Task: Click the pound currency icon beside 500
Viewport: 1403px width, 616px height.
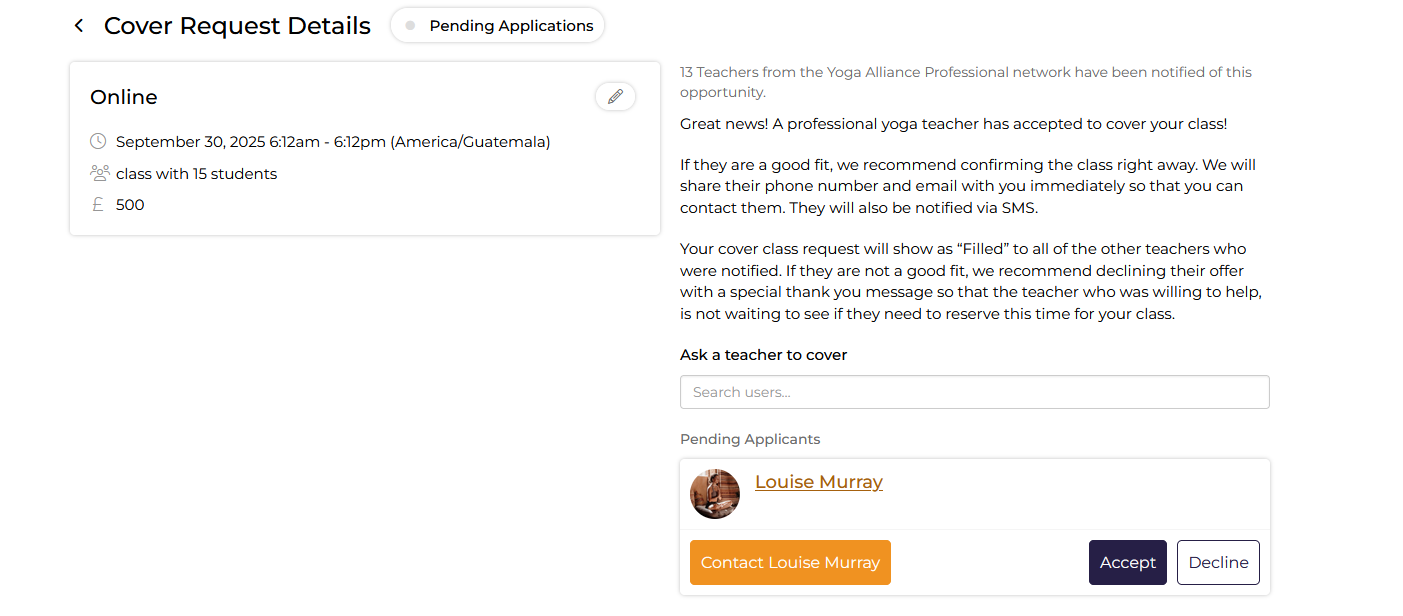Action: tap(98, 205)
